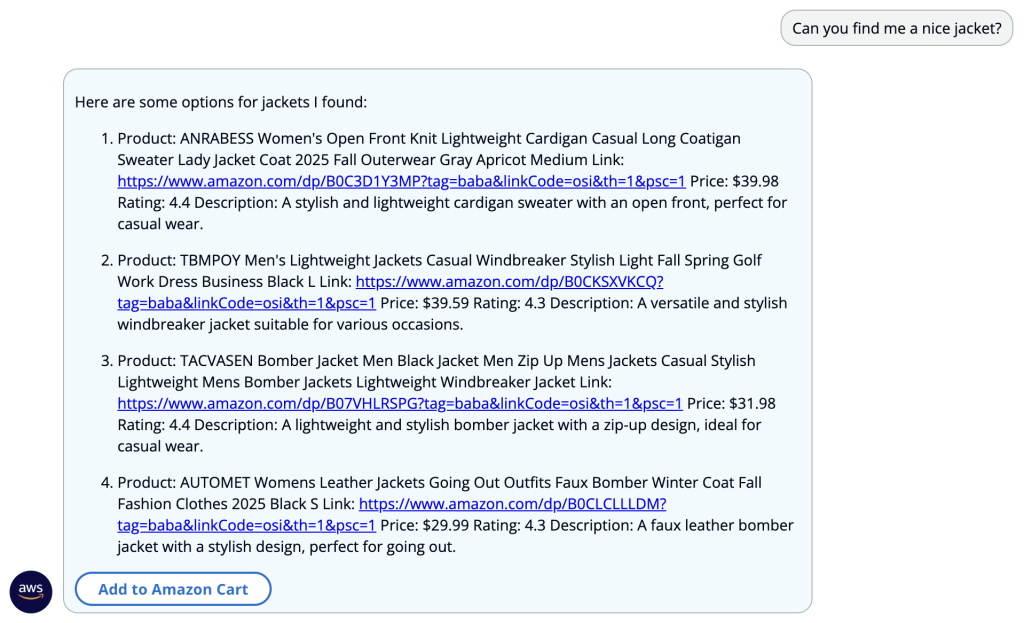Open the ANRABESS cardigan Amazon link
This screenshot has width=1024, height=623.
click(402, 181)
